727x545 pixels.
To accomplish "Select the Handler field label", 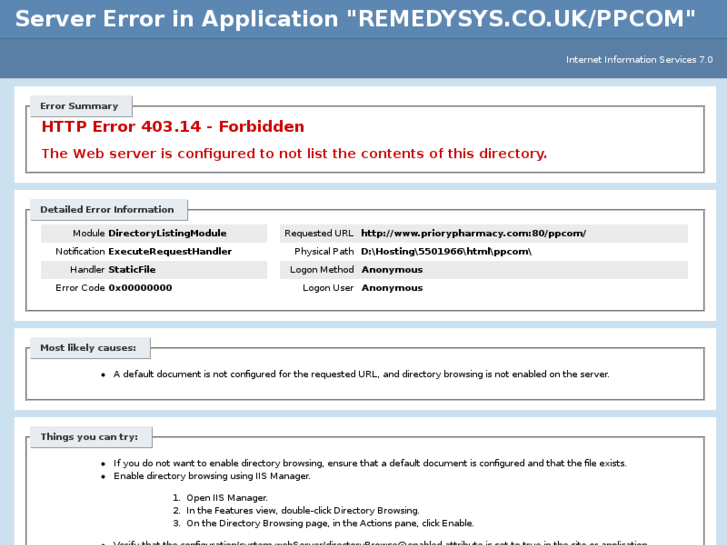I will click(x=88, y=269).
